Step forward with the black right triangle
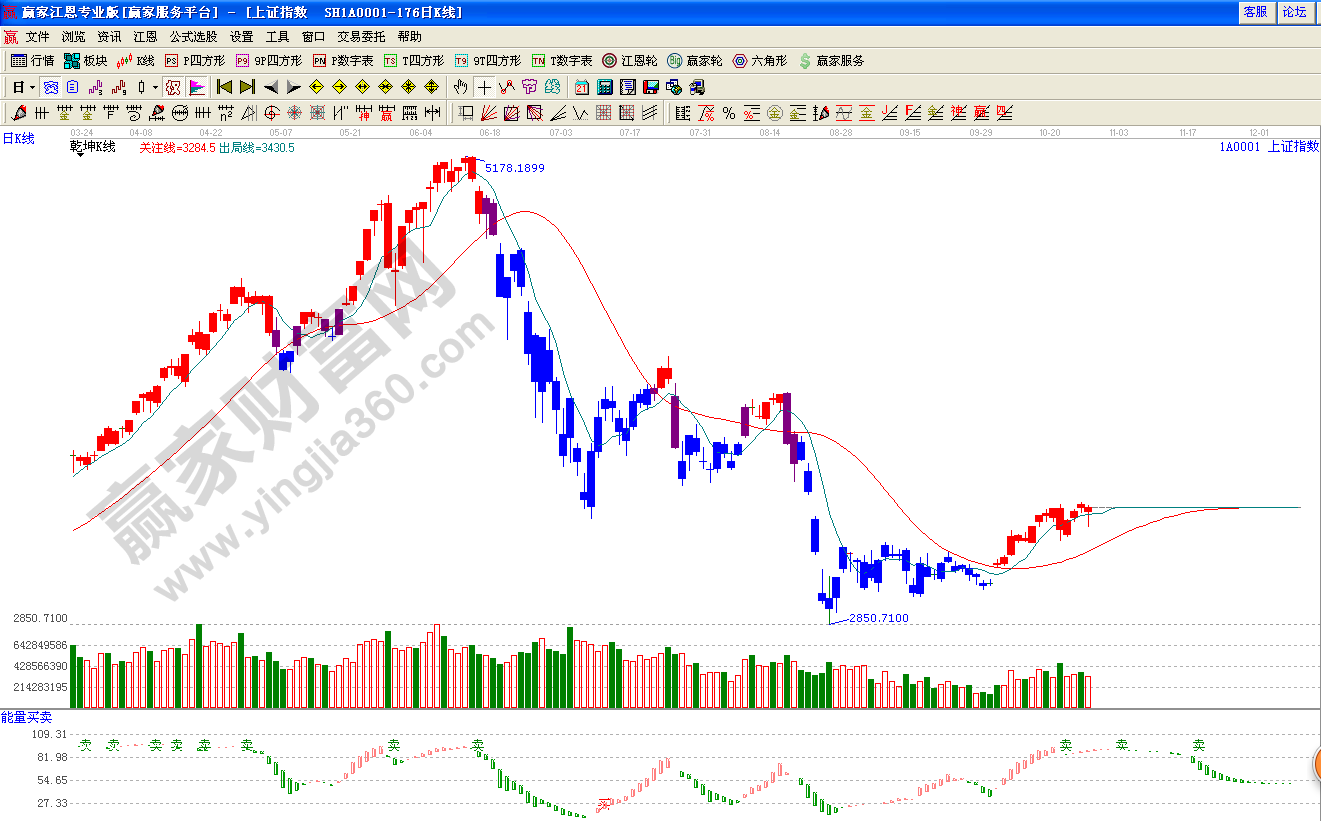Image resolution: width=1321 pixels, height=821 pixels. (x=293, y=87)
